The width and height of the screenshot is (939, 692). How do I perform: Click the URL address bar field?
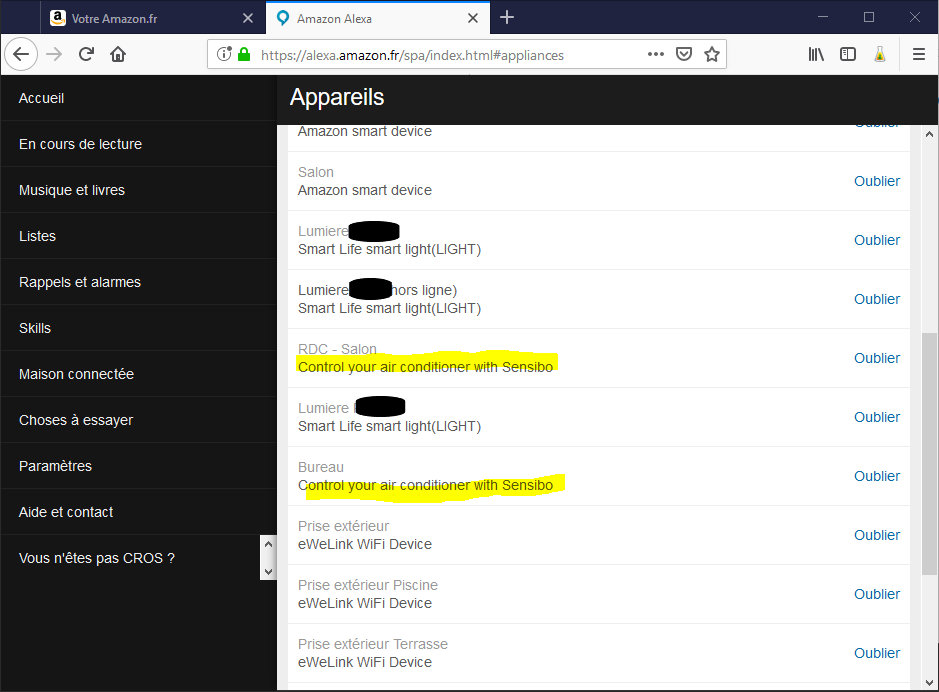(x=440, y=55)
